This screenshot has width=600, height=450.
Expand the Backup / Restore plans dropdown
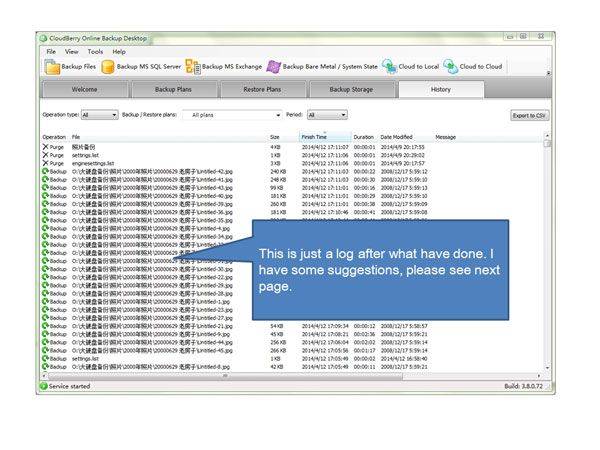point(232,115)
